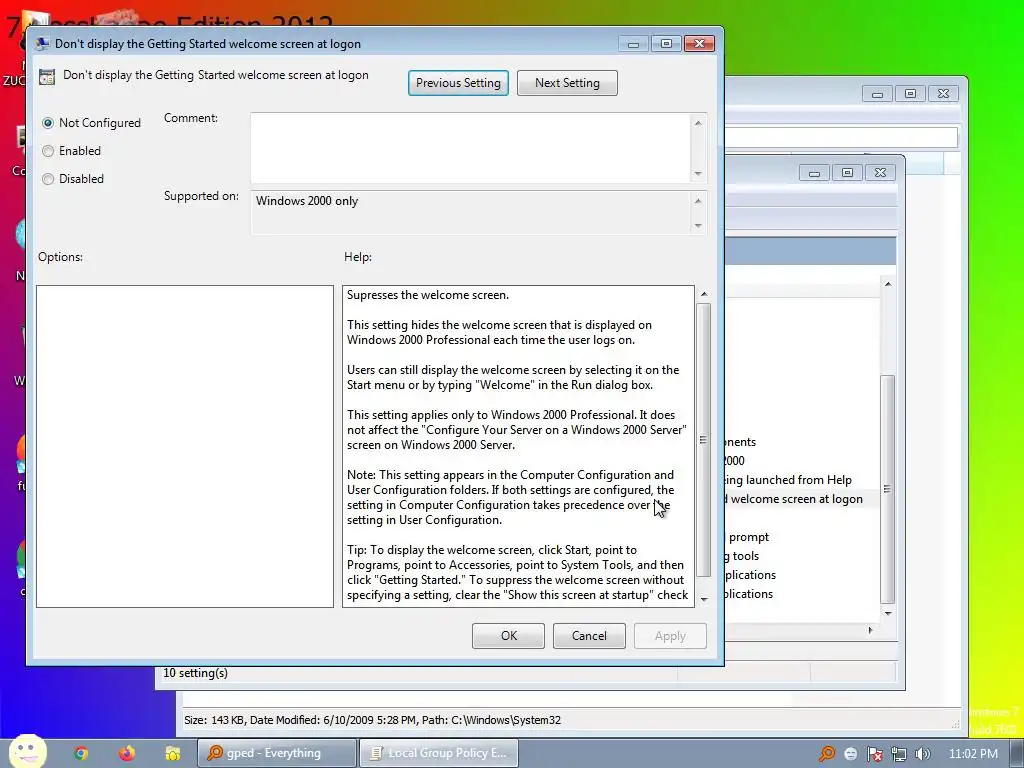Click the policy setting icon beside the heading
This screenshot has height=768, width=1024.
coord(47,77)
